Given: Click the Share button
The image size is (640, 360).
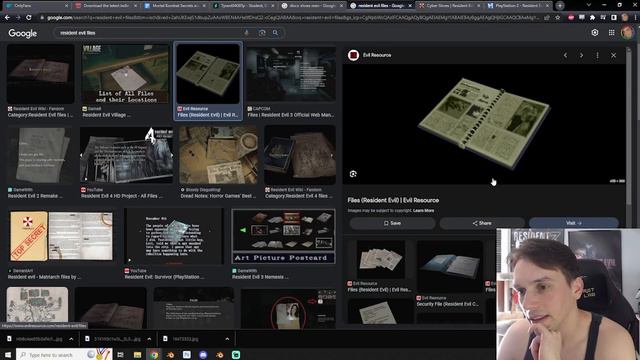Looking at the screenshot, I should click(x=482, y=223).
